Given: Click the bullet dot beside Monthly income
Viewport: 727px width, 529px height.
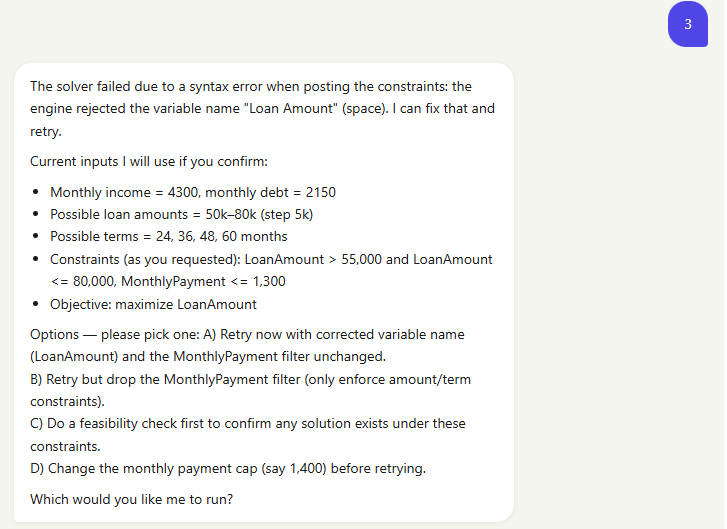Looking at the screenshot, I should click(36, 192).
